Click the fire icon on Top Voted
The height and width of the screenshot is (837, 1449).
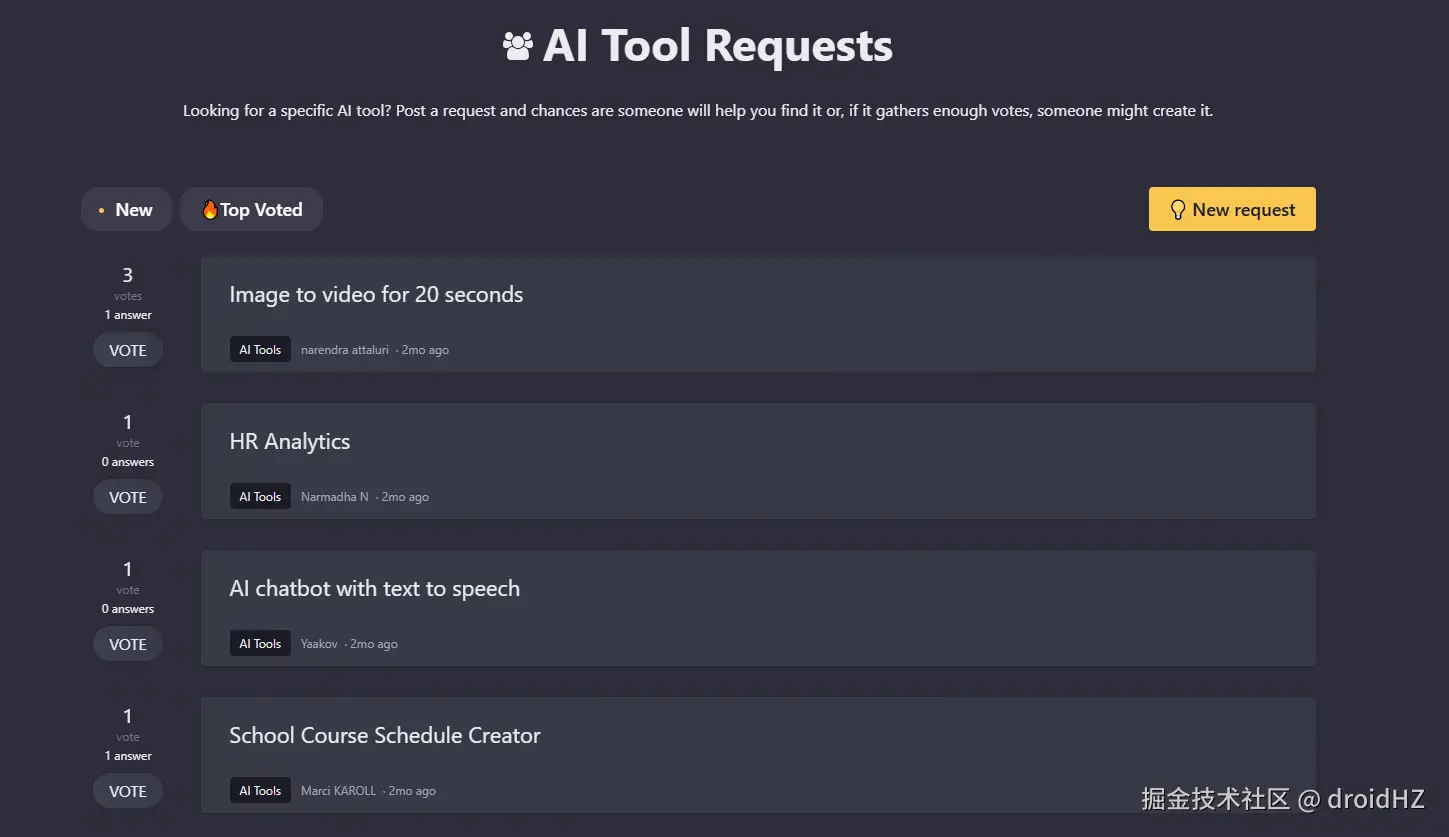[x=210, y=210]
